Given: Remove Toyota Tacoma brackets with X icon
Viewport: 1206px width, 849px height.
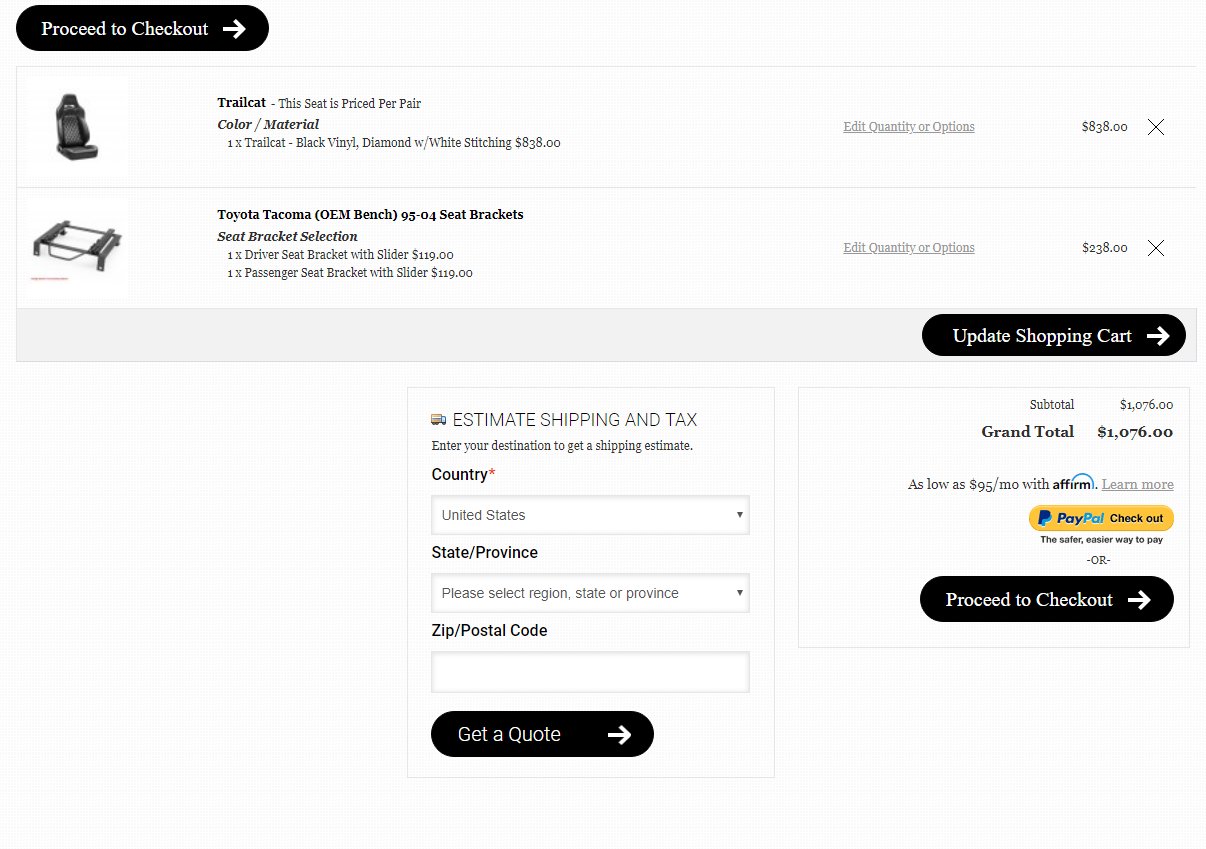Looking at the screenshot, I should point(1156,248).
